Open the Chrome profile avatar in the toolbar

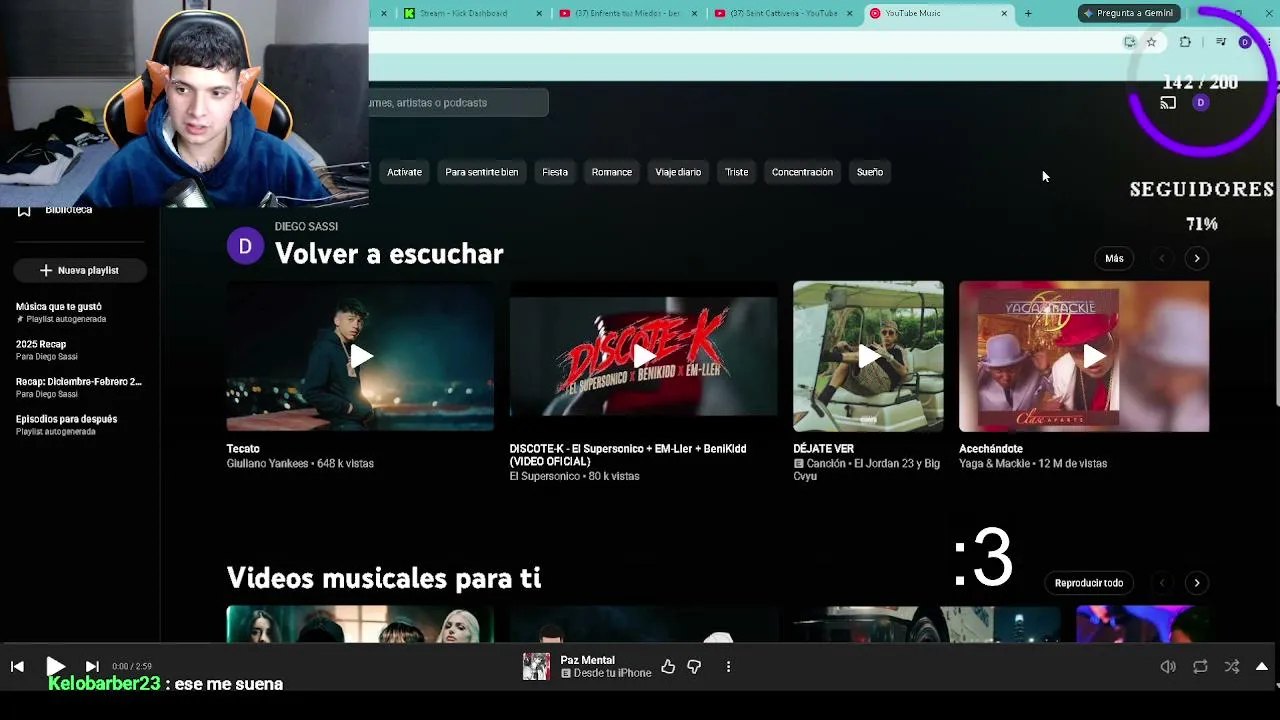[x=1245, y=42]
